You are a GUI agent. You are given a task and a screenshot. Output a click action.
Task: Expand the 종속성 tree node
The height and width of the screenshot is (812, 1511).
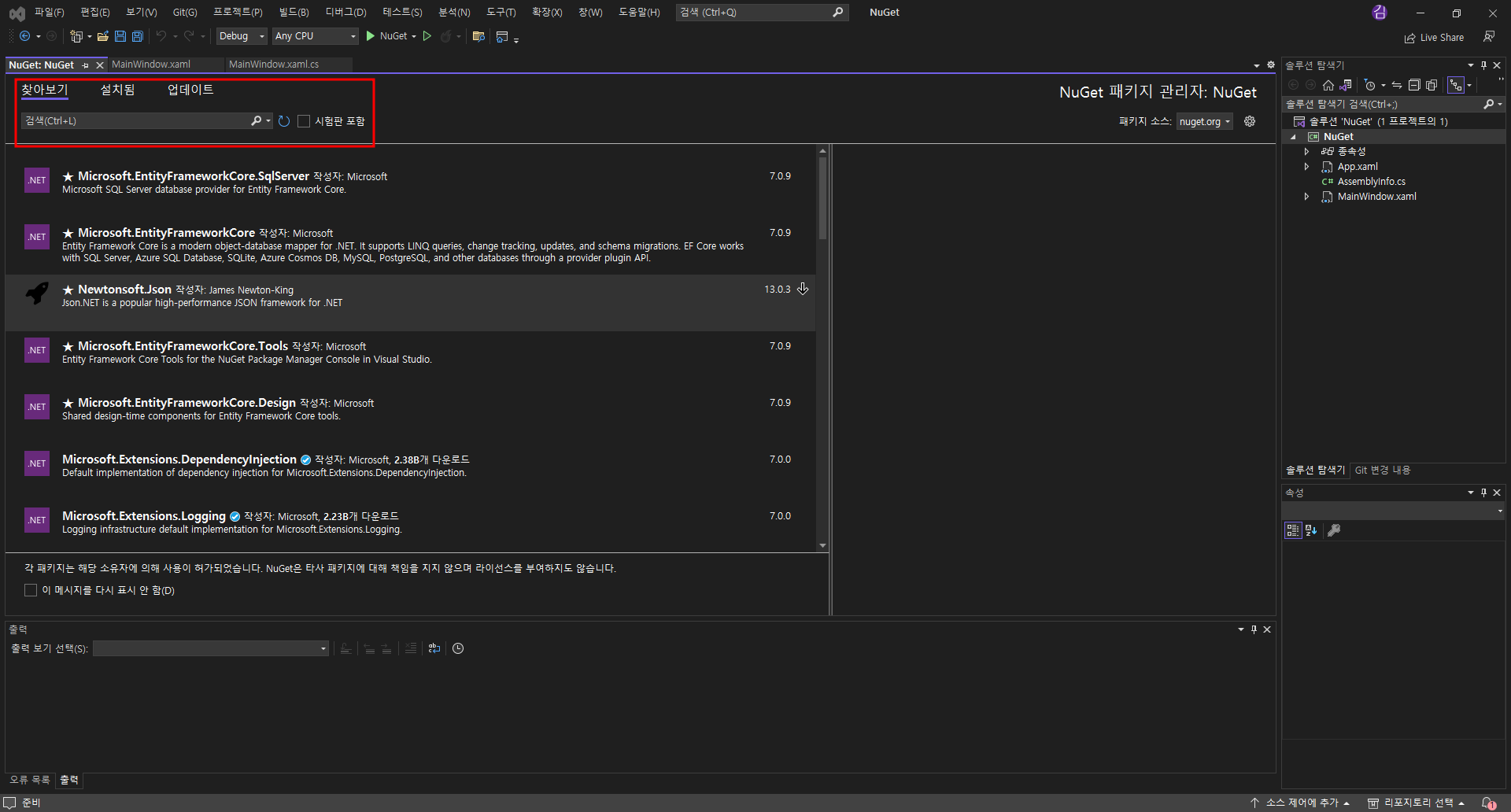pyautogui.click(x=1306, y=152)
